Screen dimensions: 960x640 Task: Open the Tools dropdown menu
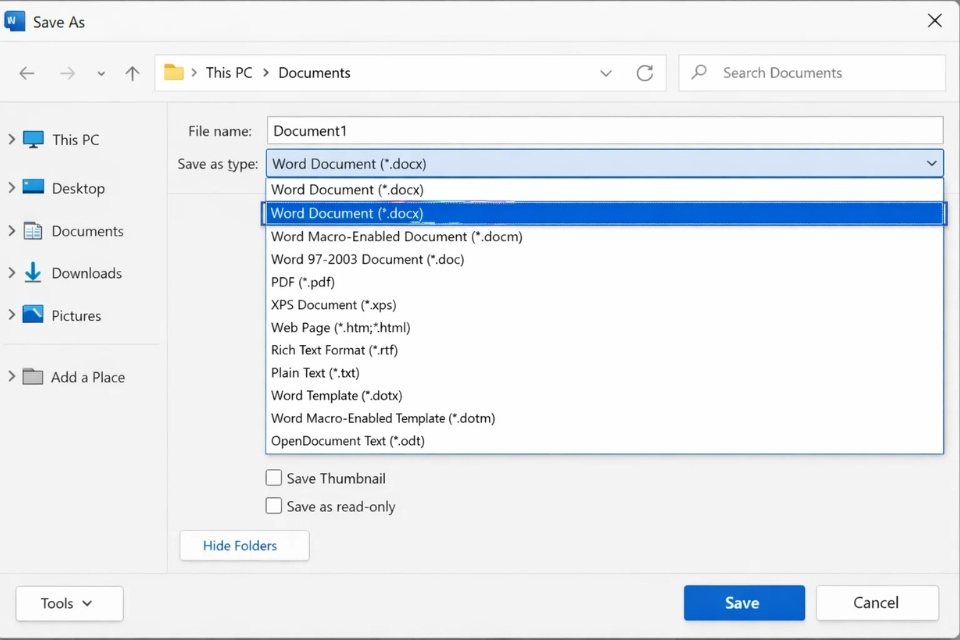tap(68, 603)
